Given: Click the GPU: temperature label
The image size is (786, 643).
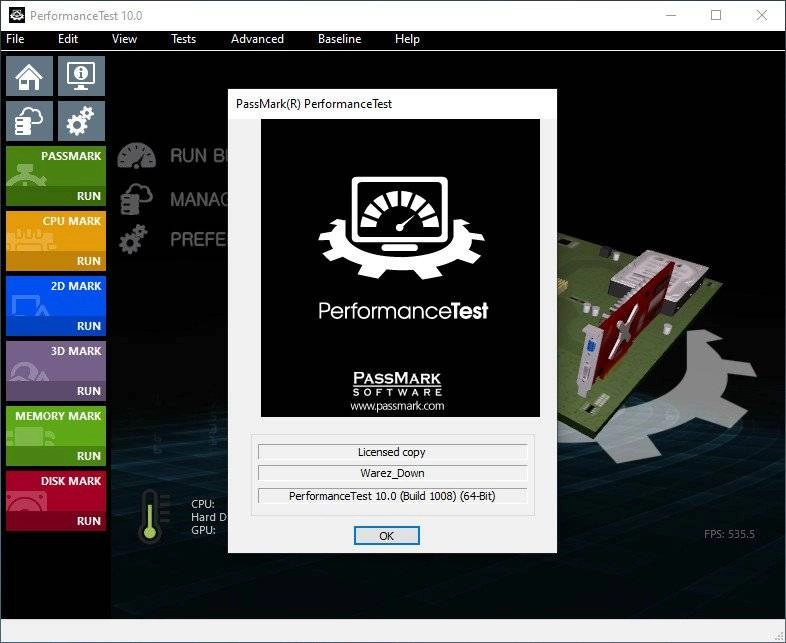Looking at the screenshot, I should click(204, 530).
